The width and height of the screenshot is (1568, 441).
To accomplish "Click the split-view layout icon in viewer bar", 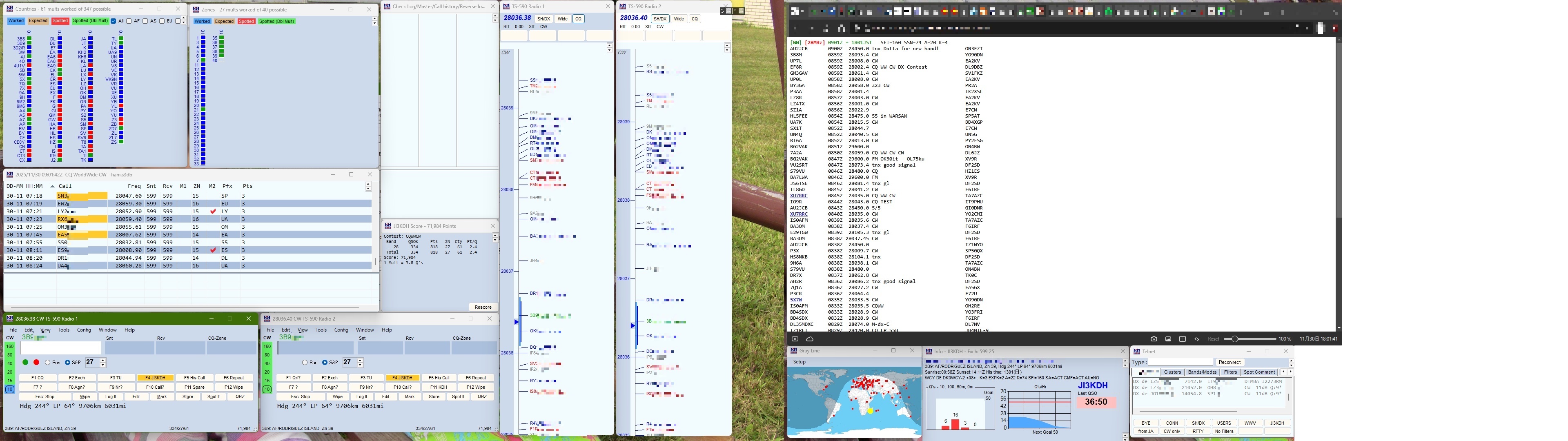I will click(x=1182, y=339).
